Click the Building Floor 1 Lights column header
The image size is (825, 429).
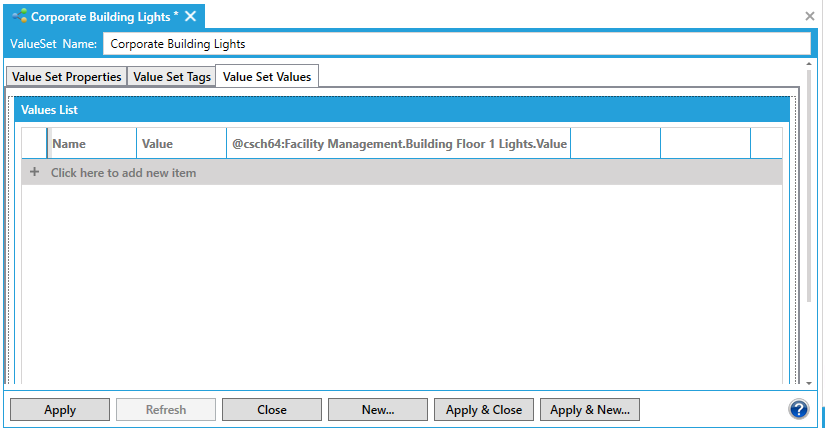point(399,144)
